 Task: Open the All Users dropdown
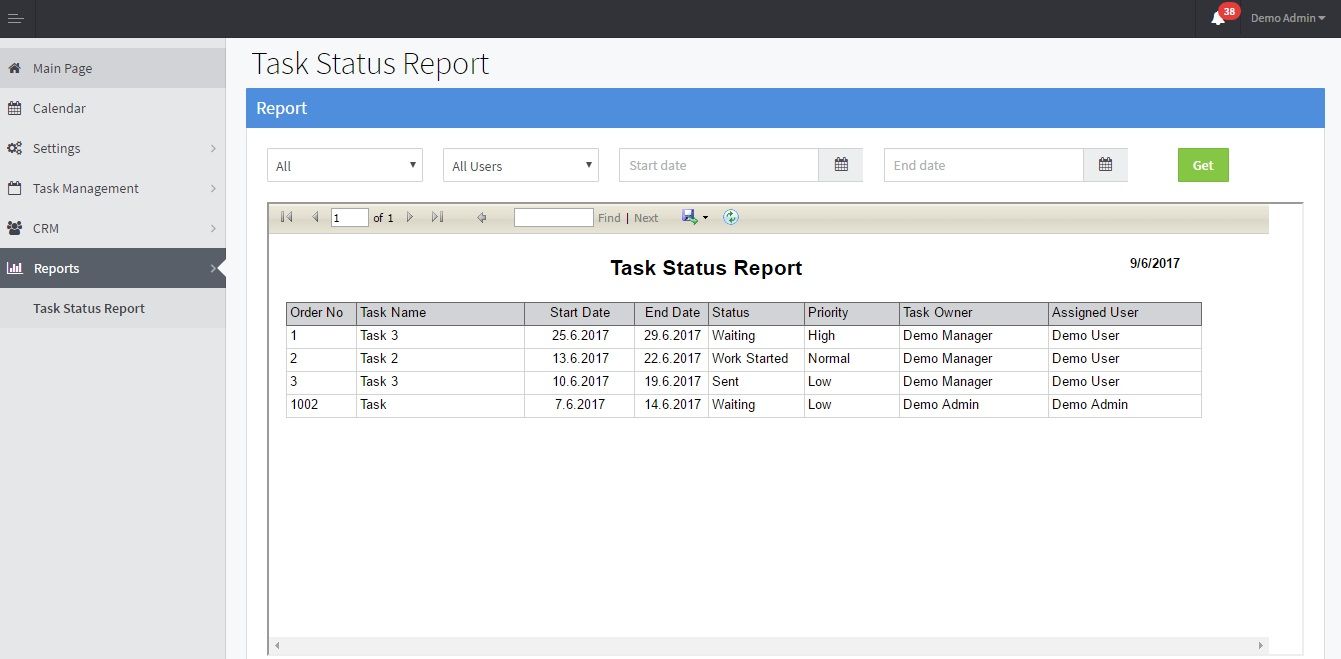pos(520,166)
